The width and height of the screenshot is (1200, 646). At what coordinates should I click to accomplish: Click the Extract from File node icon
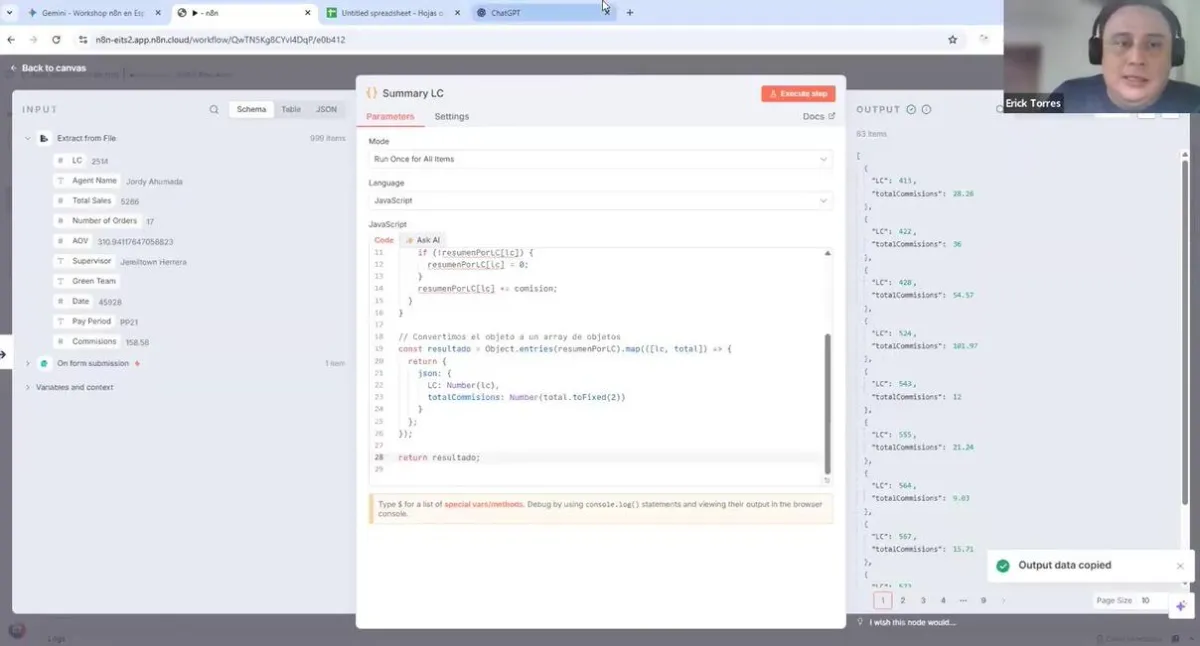click(44, 138)
